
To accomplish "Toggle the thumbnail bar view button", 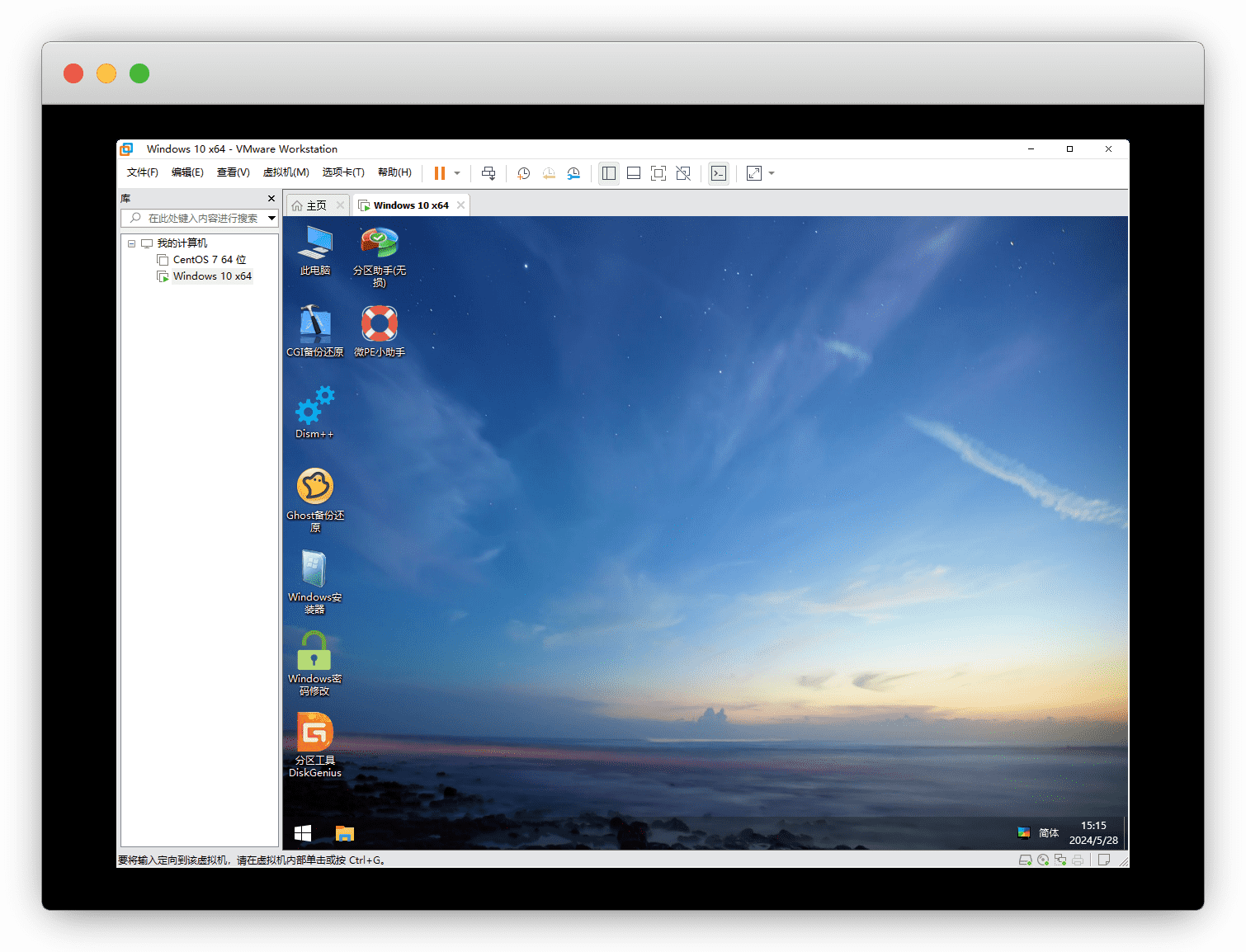I will pos(634,173).
